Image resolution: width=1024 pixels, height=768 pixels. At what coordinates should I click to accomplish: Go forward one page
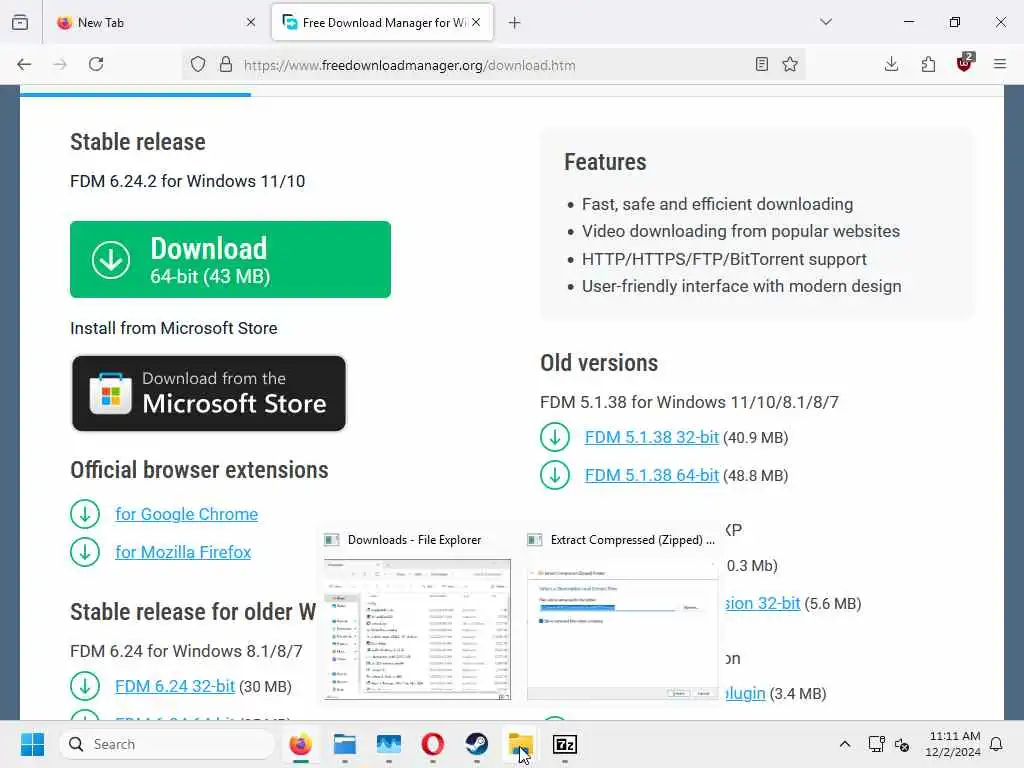click(x=60, y=64)
